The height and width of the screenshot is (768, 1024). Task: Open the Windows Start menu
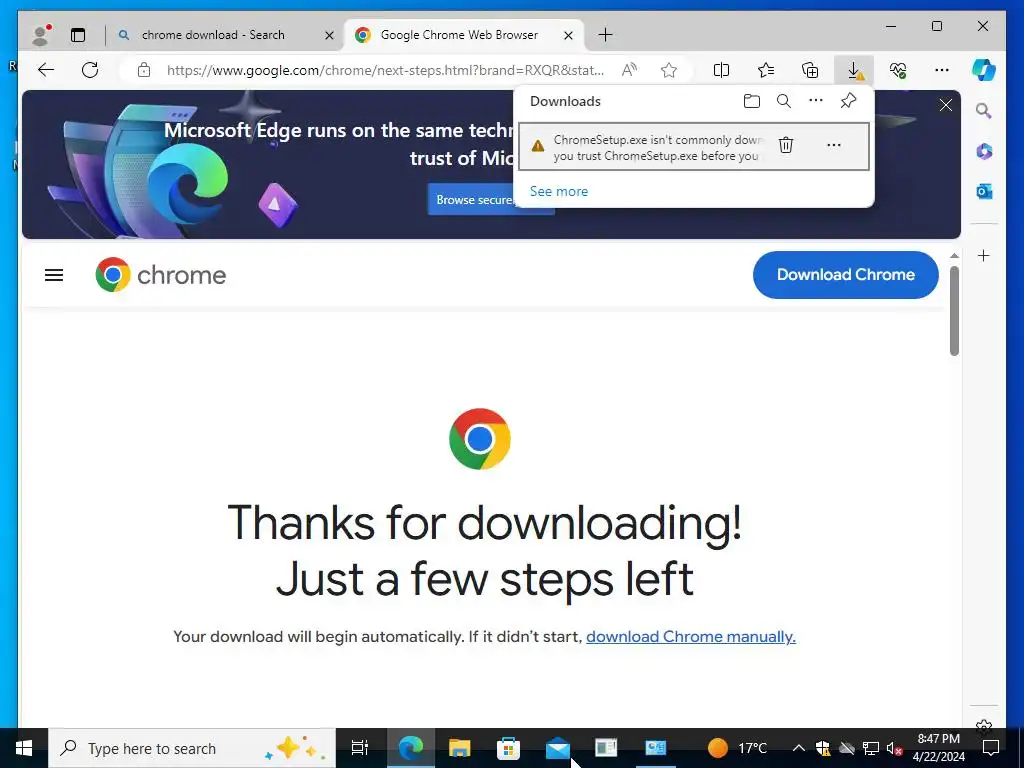click(x=24, y=748)
